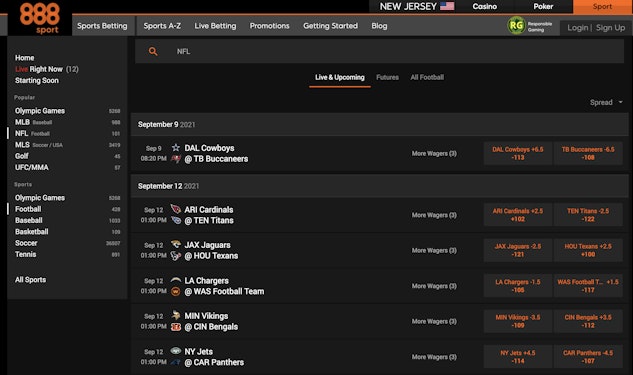The image size is (633, 375).
Task: Click the Tennessee Titans logo
Action: (176, 220)
